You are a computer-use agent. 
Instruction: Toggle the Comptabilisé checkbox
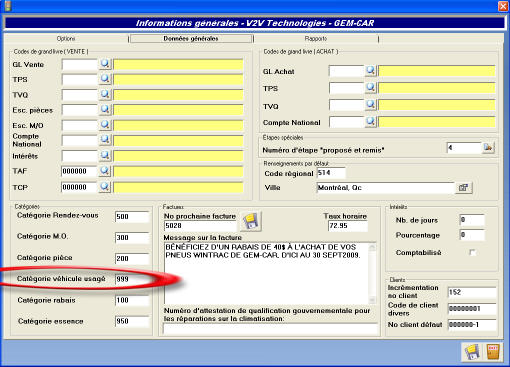click(472, 252)
